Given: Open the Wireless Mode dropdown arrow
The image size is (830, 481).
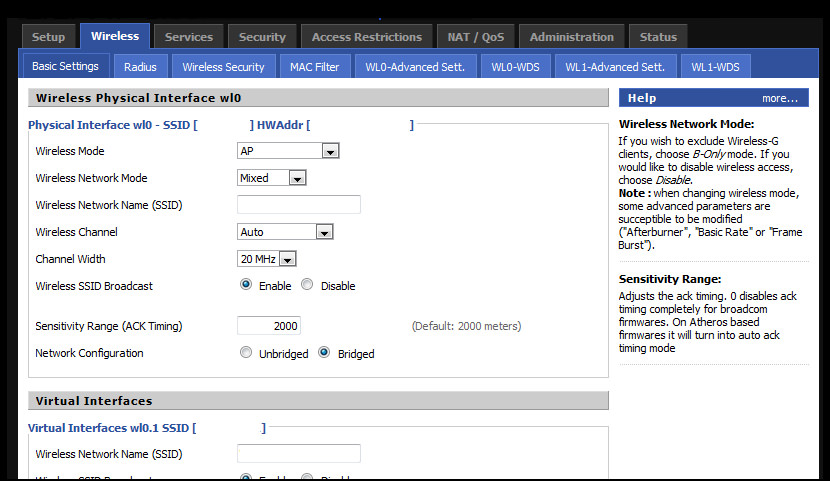Looking at the screenshot, I should click(330, 151).
